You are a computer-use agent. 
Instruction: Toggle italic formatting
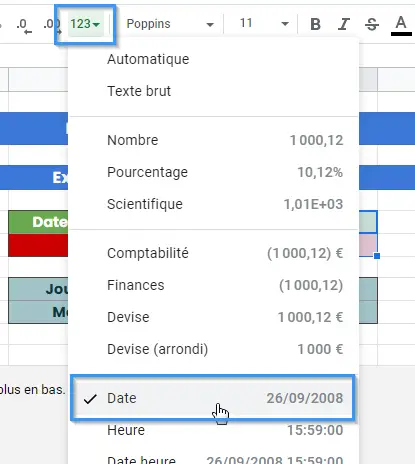click(x=344, y=24)
